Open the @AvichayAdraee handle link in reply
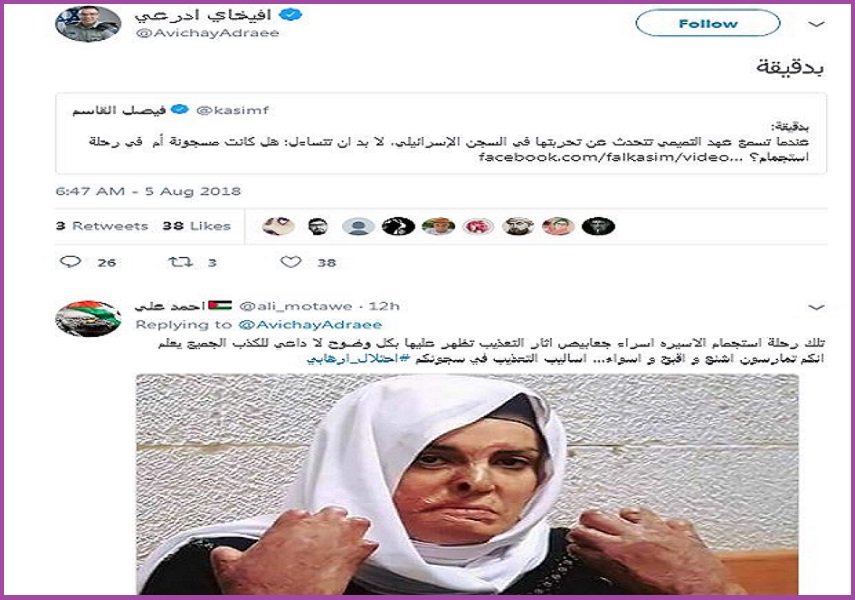855x600 pixels. 310,325
